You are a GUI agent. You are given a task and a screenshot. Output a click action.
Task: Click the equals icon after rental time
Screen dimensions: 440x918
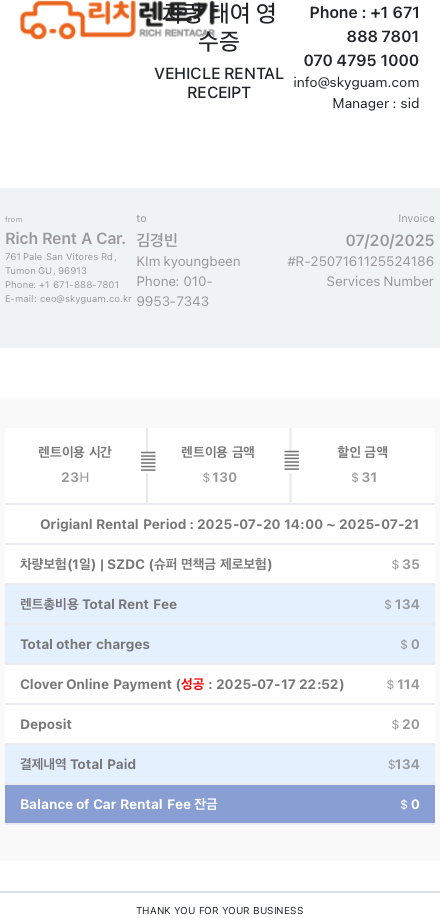pos(149,461)
